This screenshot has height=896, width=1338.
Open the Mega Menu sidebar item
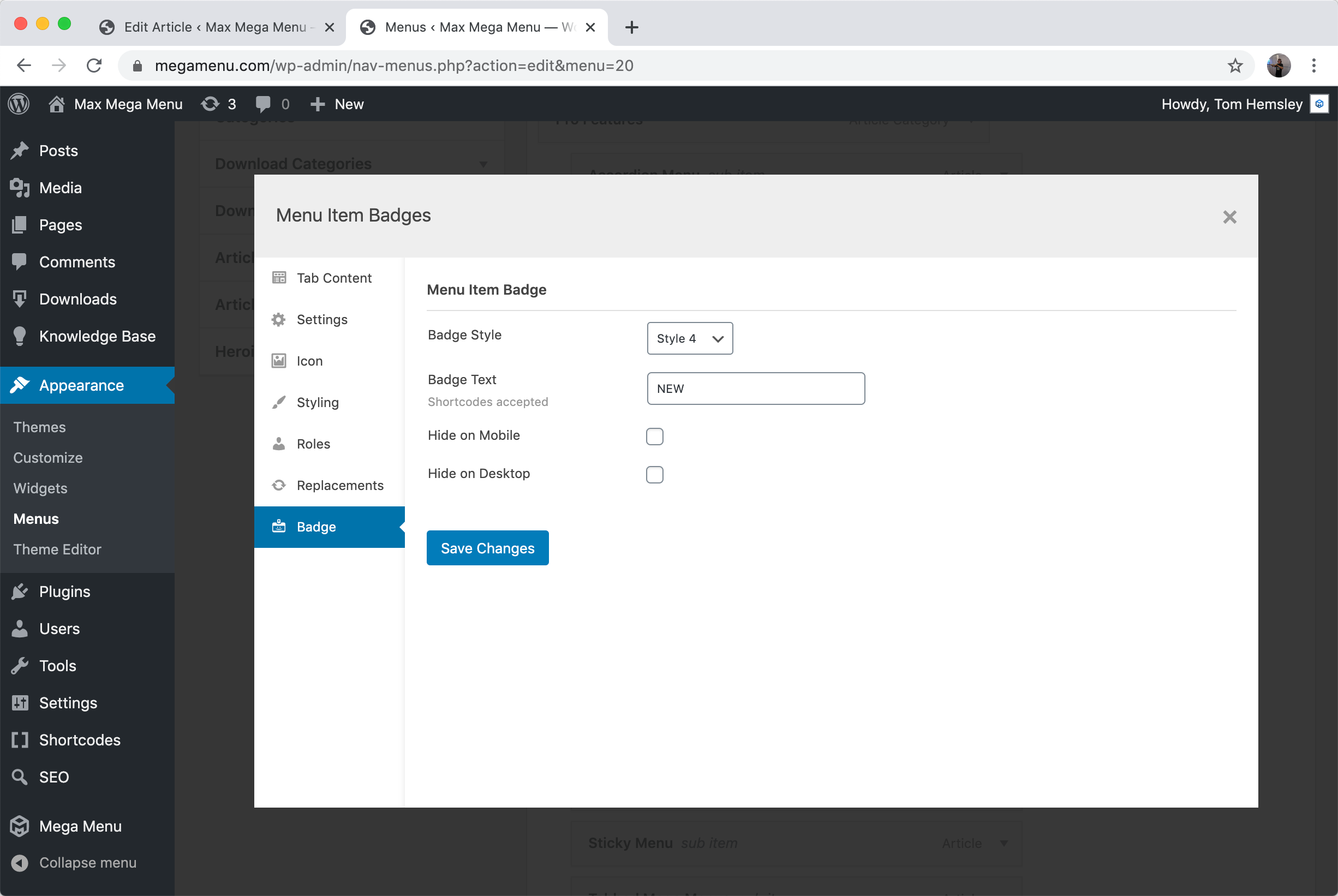click(x=80, y=826)
